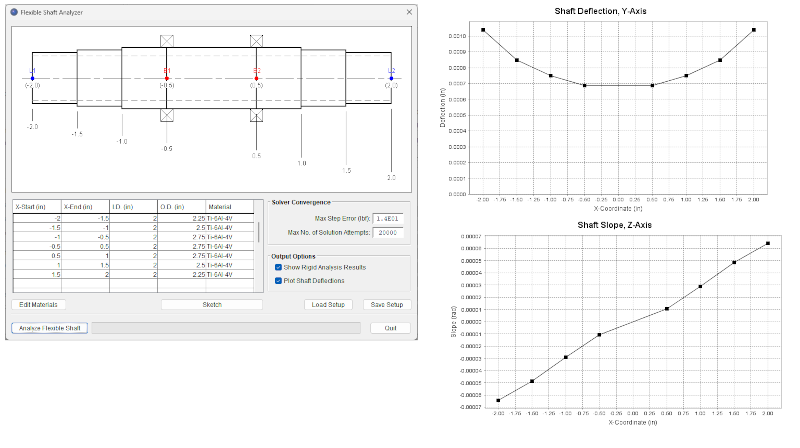Click the lower bearing symbol below B1
Screen dimensions: 800x448
(168, 115)
